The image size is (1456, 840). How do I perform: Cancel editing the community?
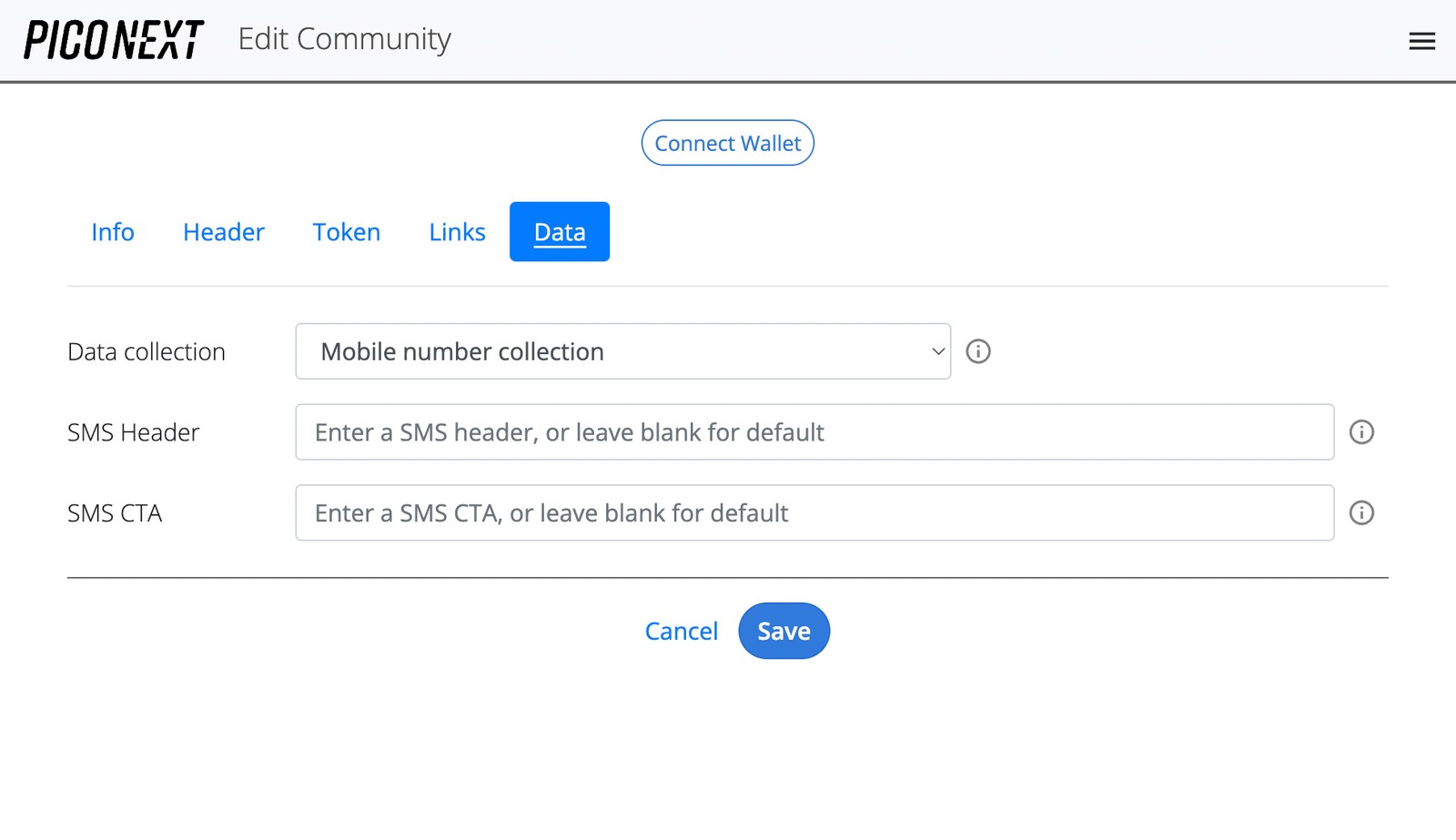tap(681, 631)
